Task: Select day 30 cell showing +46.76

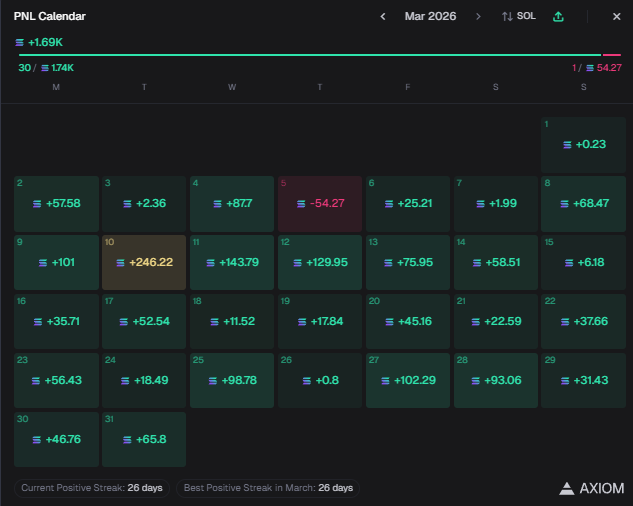Action: [x=57, y=440]
